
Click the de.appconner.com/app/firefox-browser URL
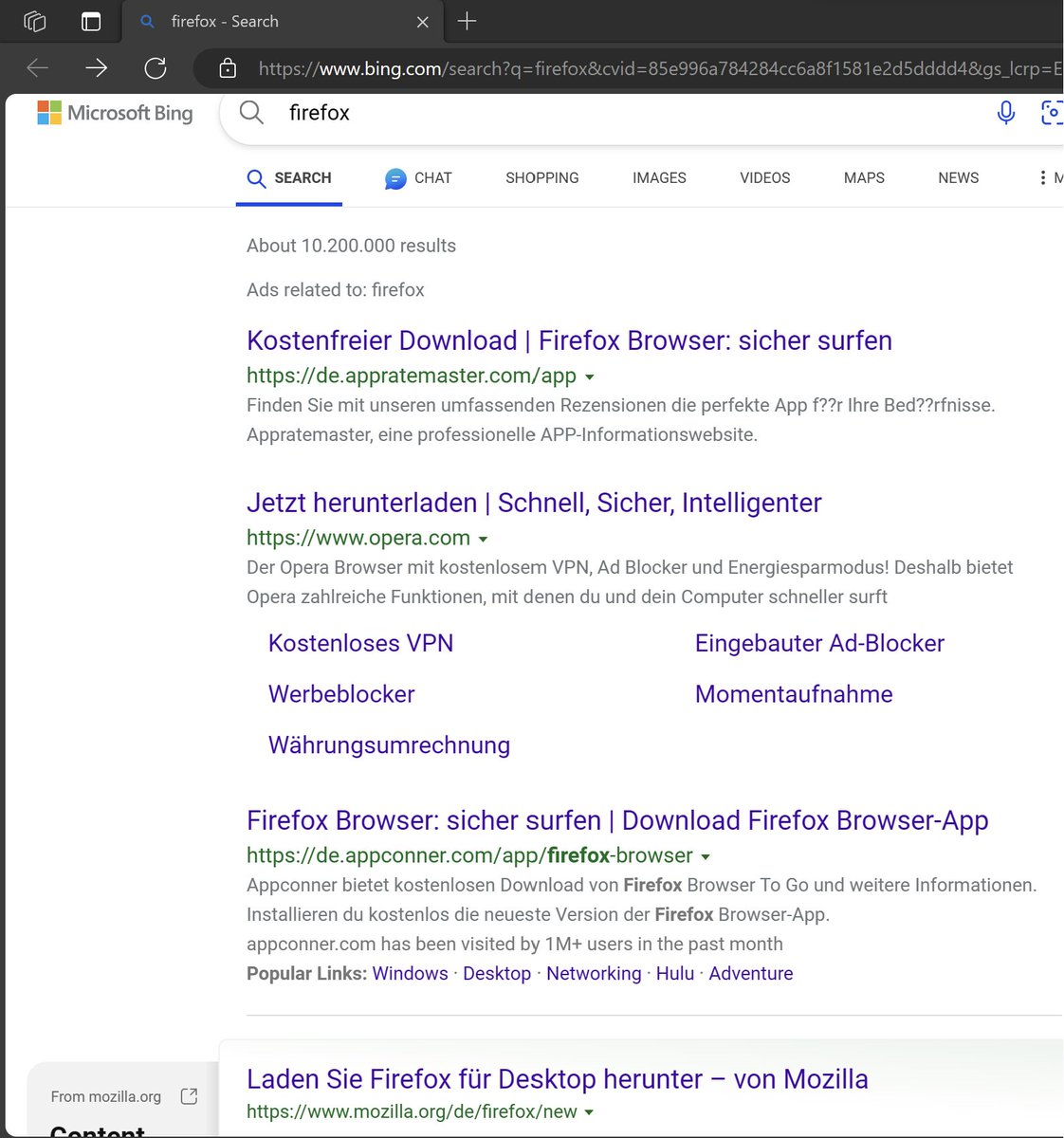point(469,855)
